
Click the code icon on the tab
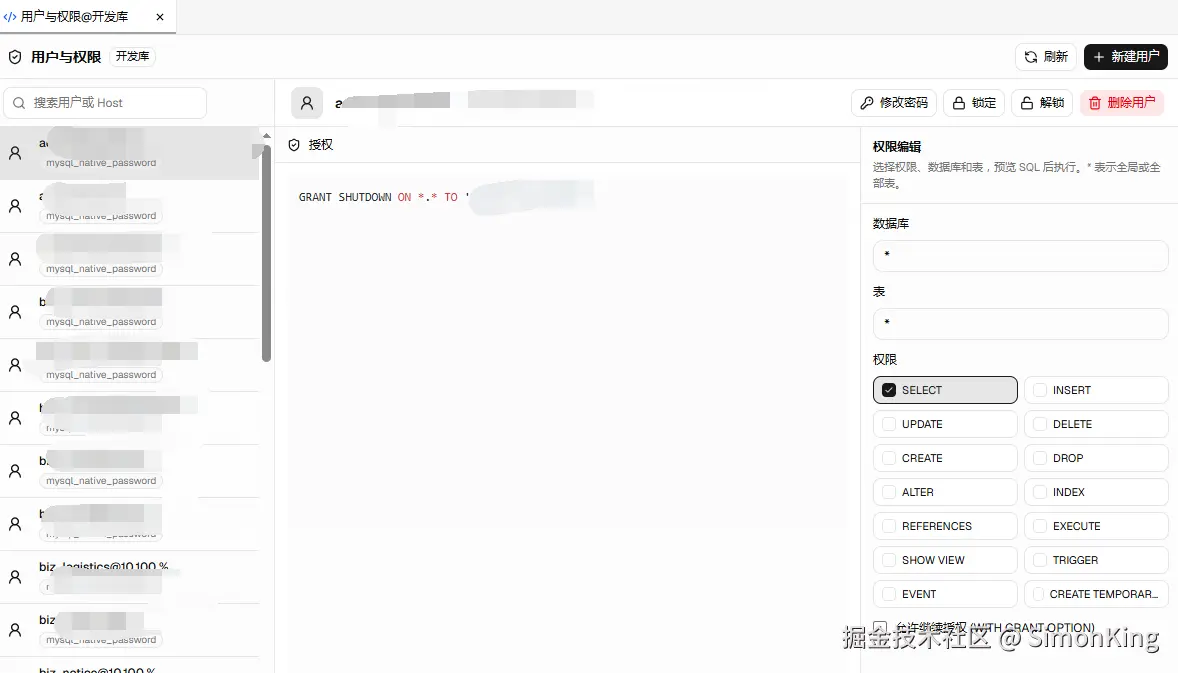[10, 17]
